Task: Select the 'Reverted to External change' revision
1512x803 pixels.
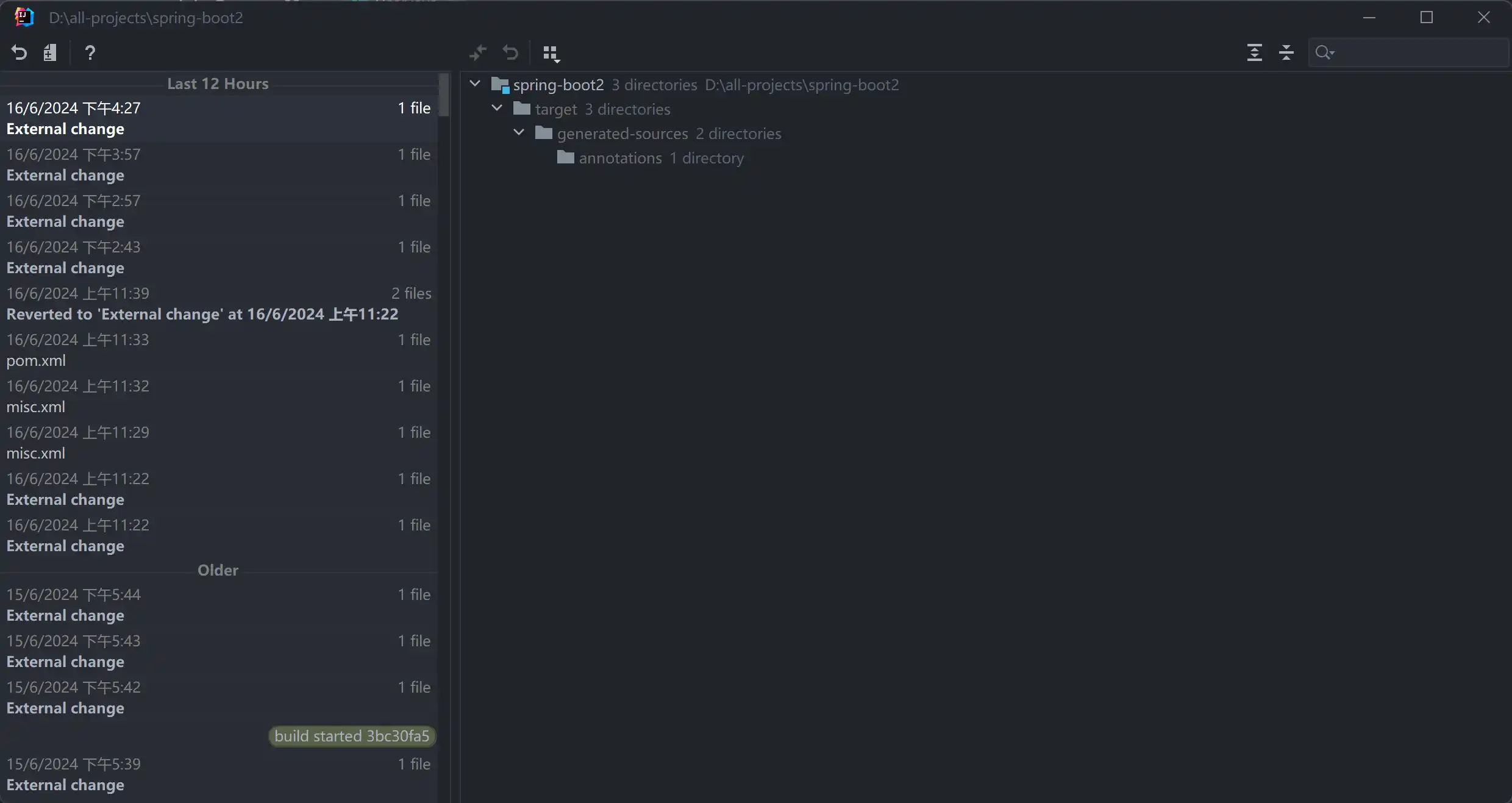Action: tap(218, 304)
